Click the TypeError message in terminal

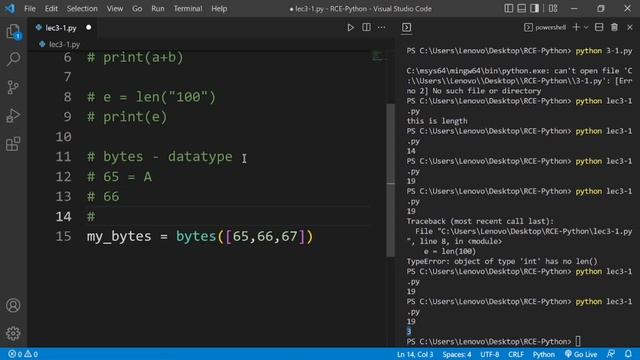(x=502, y=261)
